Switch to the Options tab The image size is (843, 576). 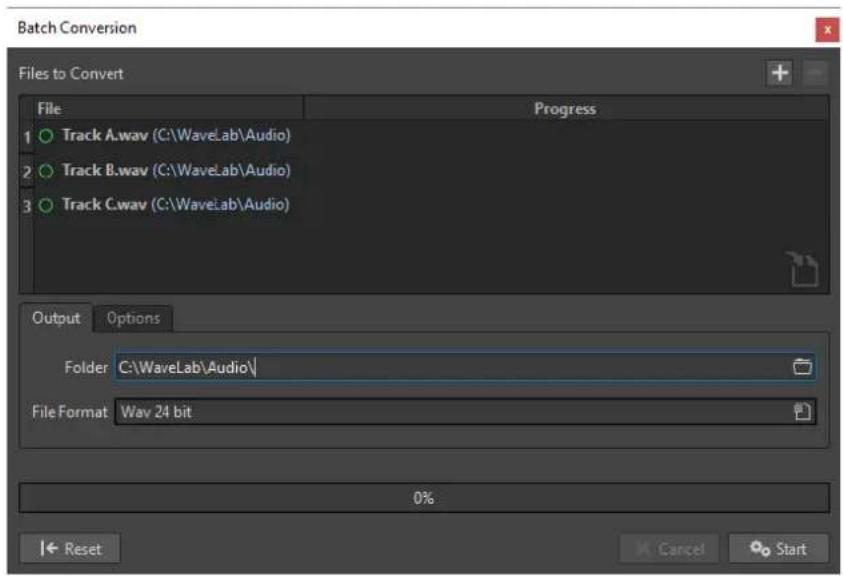coord(133,318)
